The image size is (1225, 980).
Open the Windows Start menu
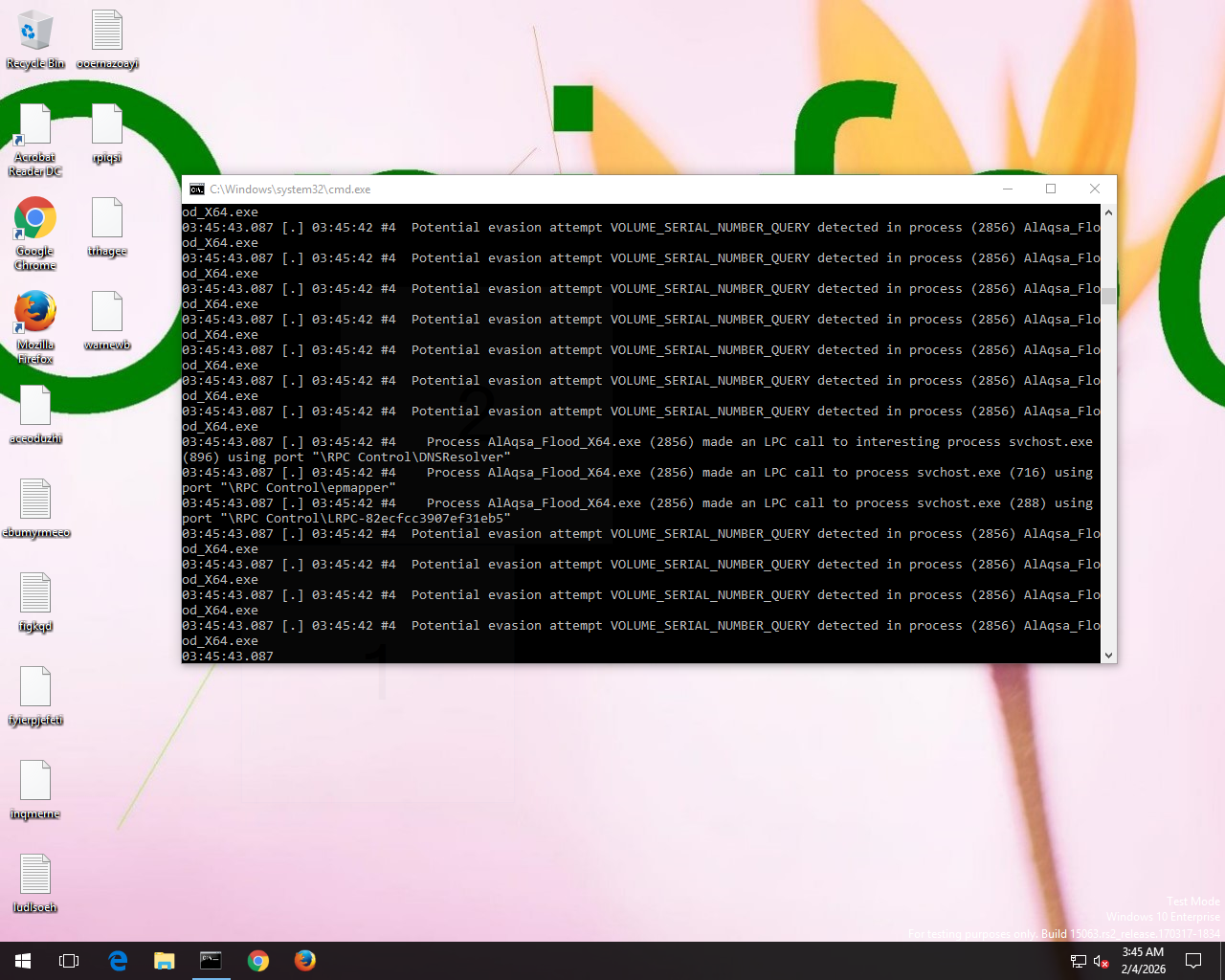[23, 961]
